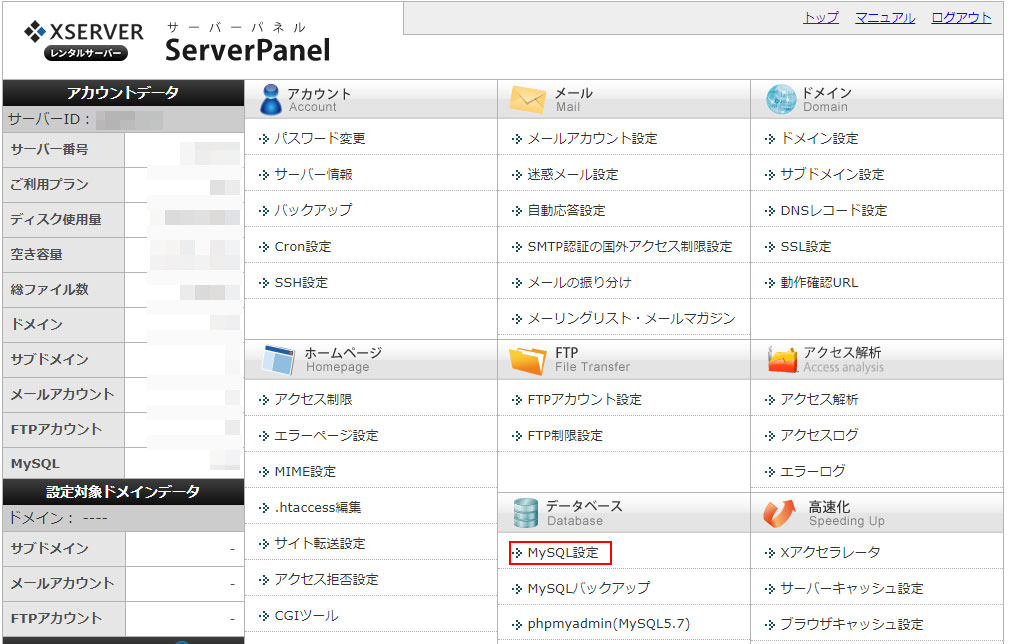Open FTP制限設定

point(565,436)
